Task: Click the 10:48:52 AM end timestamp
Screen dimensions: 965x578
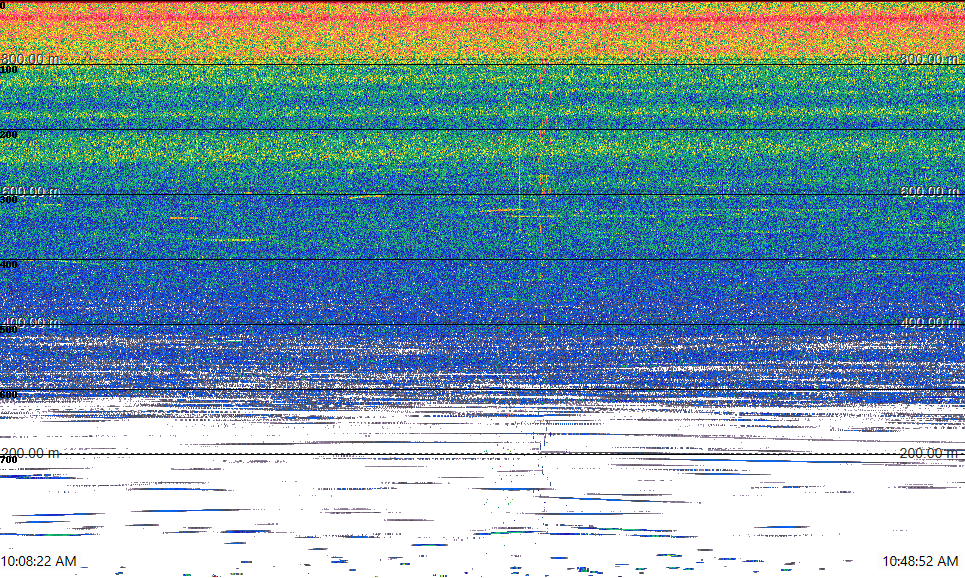Action: click(x=920, y=561)
